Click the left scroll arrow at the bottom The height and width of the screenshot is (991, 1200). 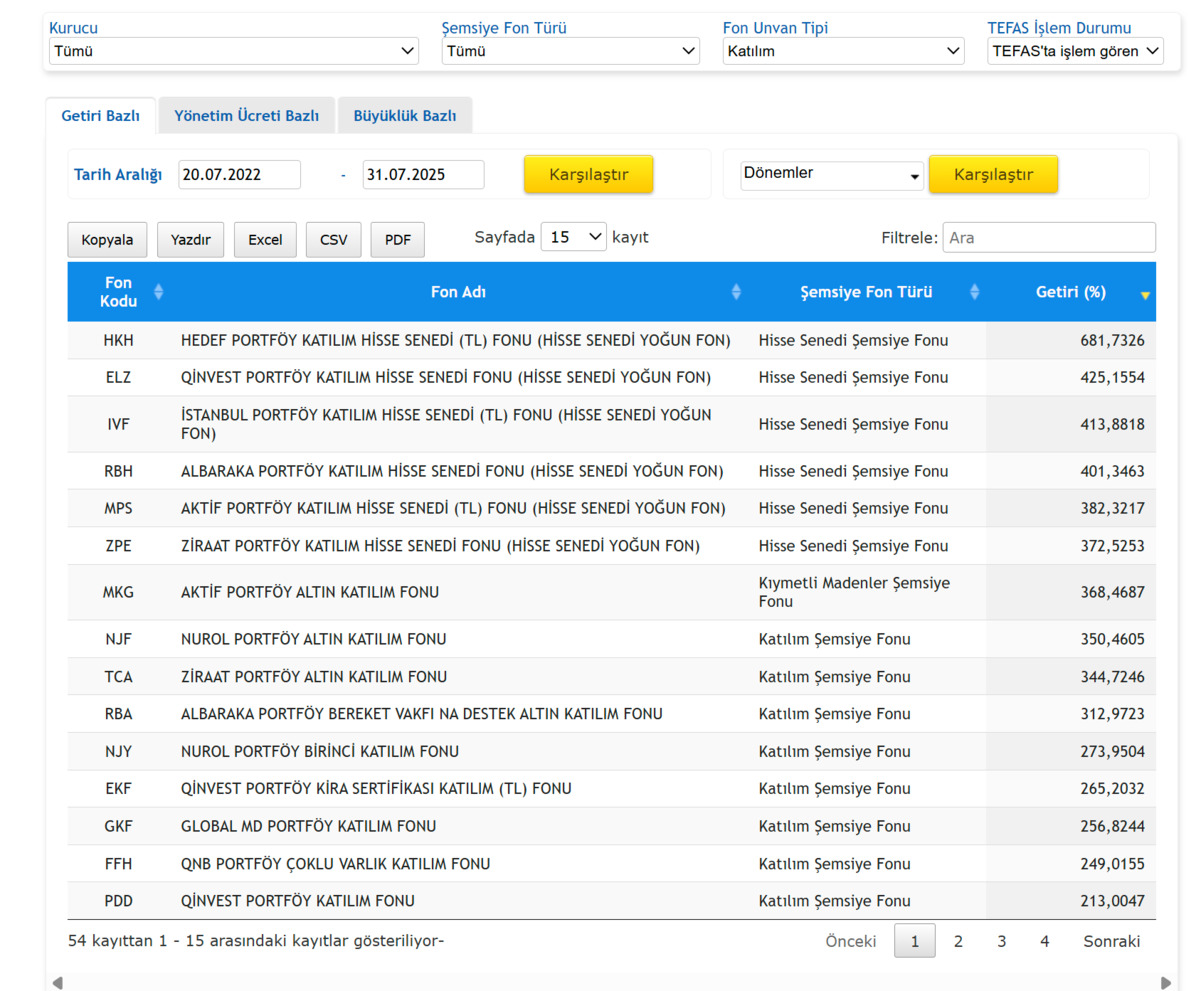click(57, 983)
